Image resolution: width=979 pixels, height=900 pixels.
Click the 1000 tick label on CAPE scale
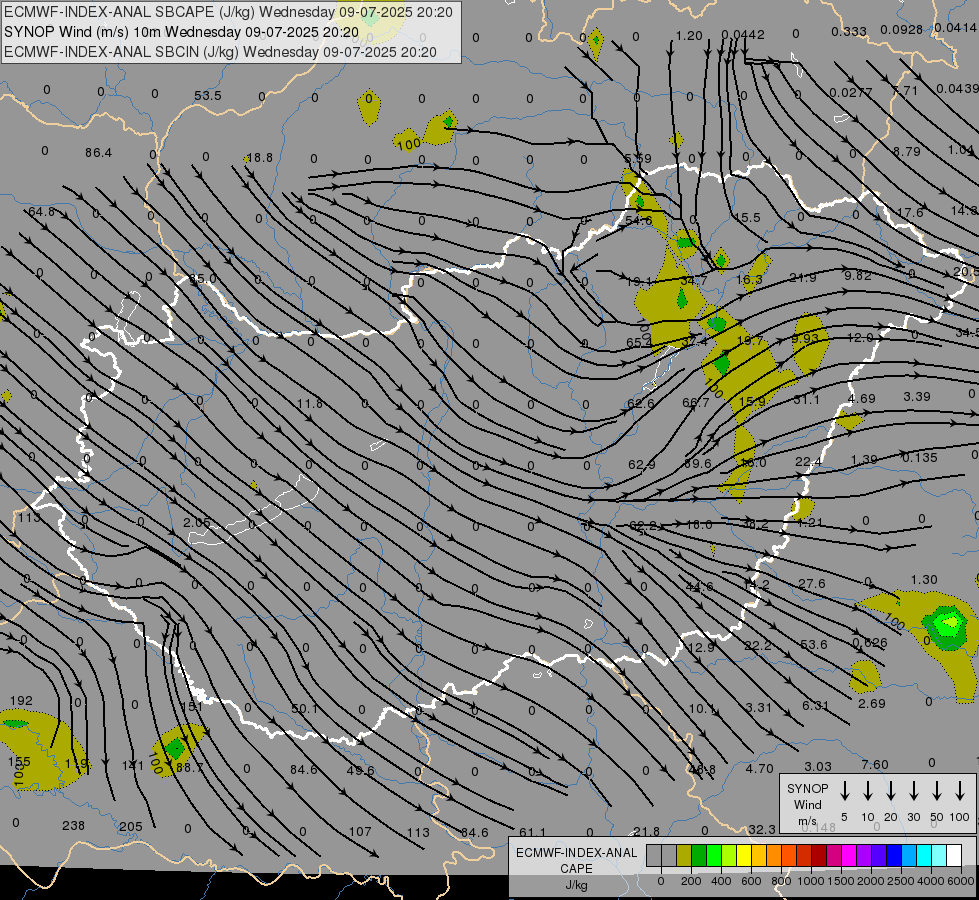811,881
